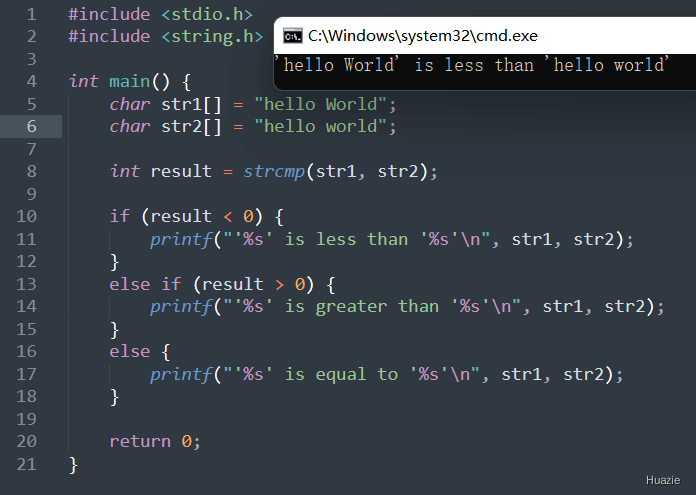Screen dimensions: 696x495
Task: Click line number 16 in the gutter
Action: [27, 352]
